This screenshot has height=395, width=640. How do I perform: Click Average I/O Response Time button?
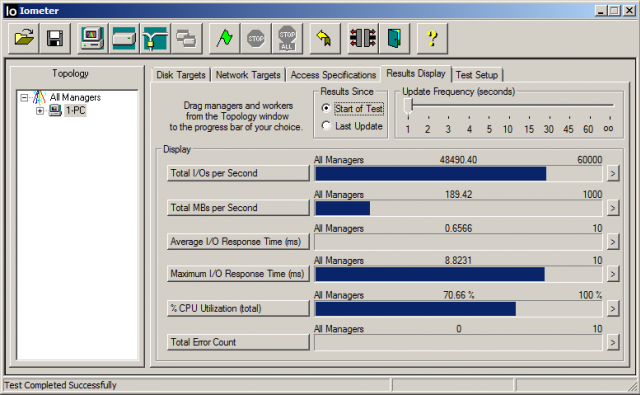238,242
